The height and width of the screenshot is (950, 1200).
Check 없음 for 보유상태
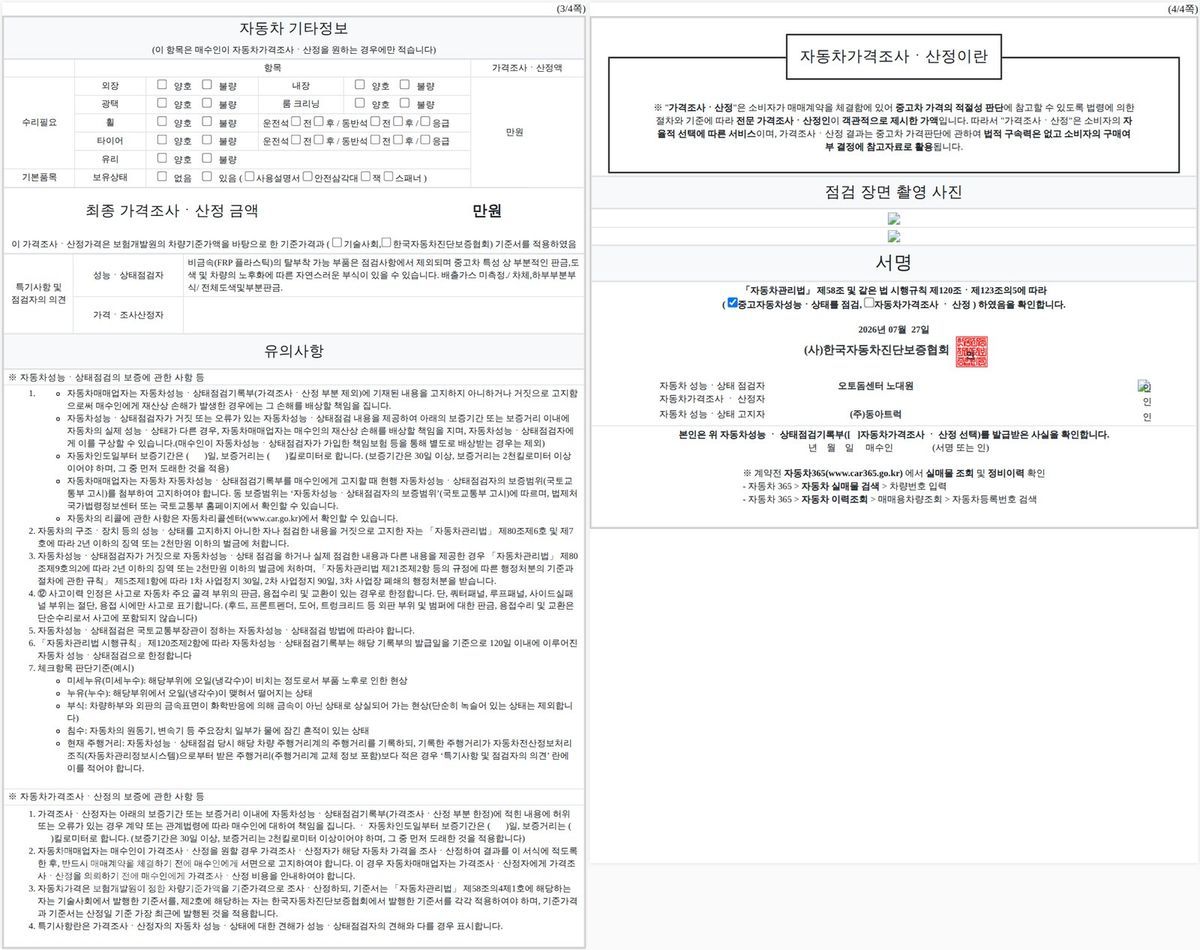coord(163,177)
